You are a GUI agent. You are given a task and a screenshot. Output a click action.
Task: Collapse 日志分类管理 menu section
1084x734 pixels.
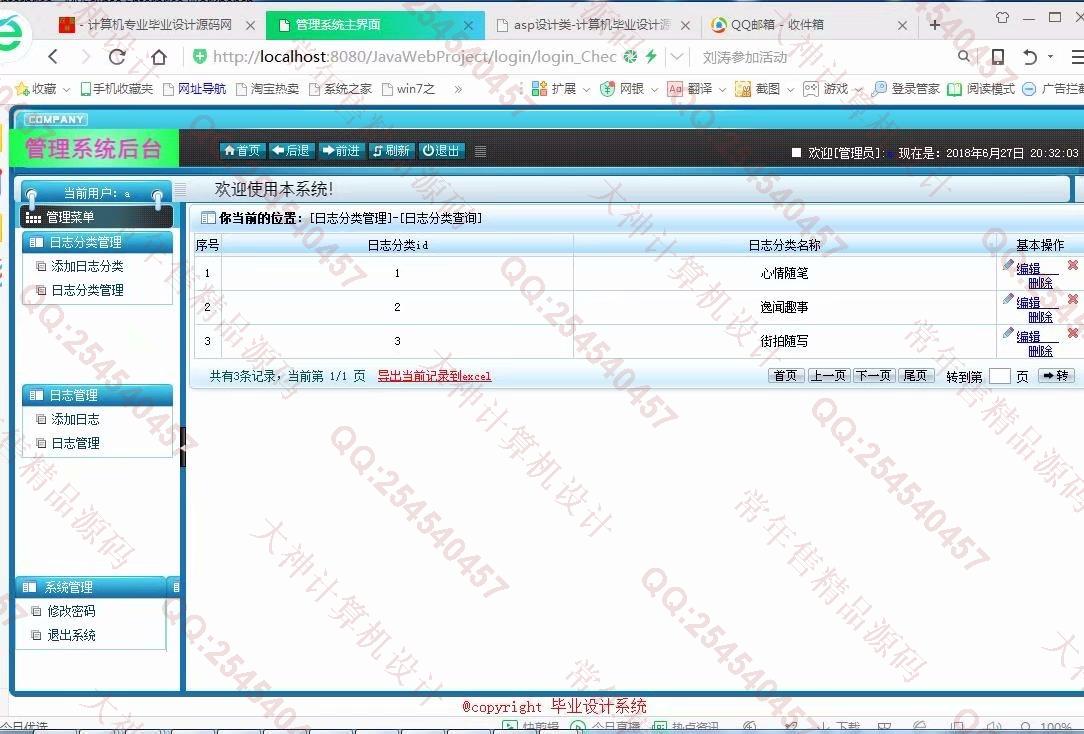pyautogui.click(x=97, y=242)
